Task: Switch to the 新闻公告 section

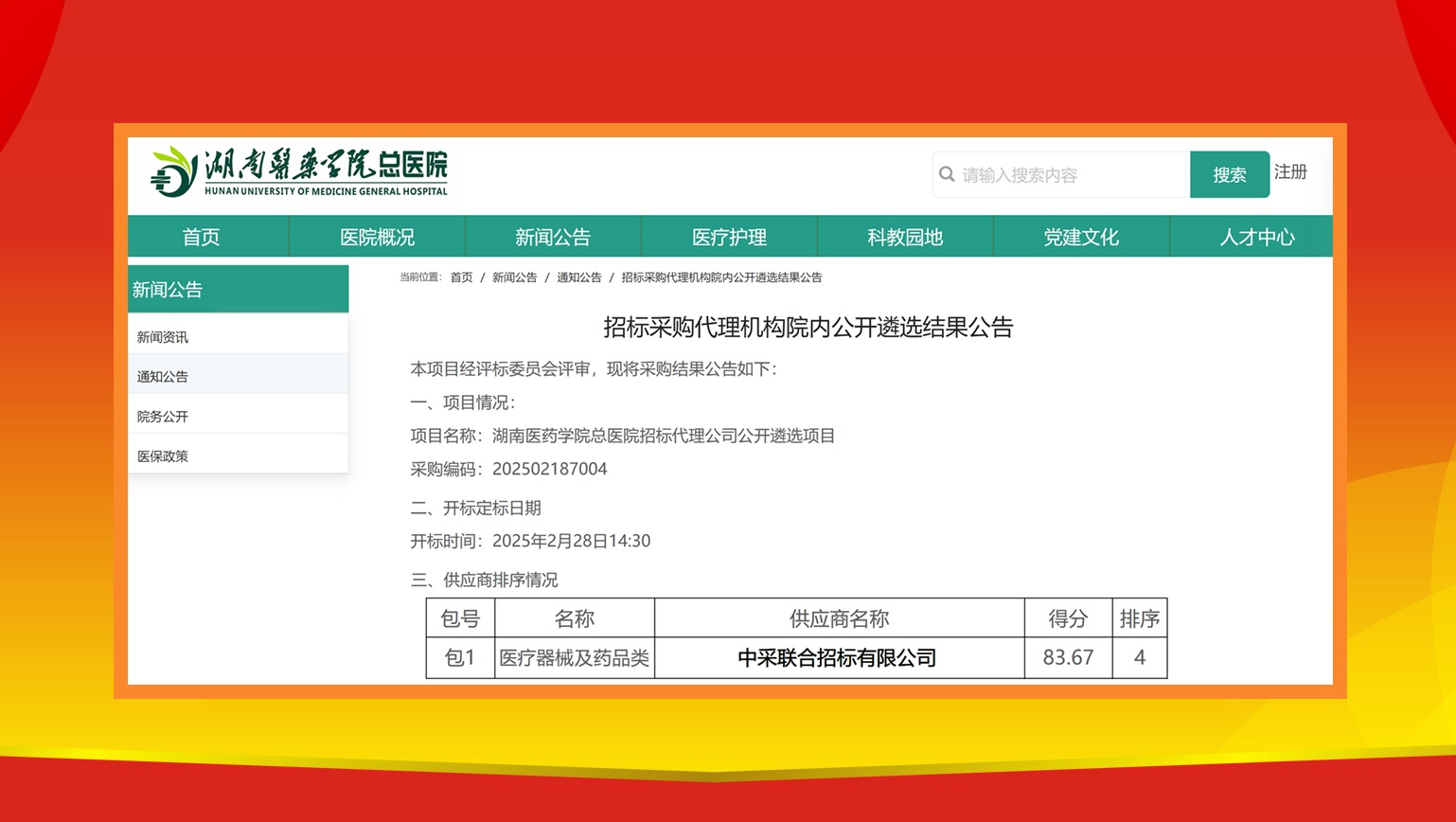Action: tap(552, 237)
